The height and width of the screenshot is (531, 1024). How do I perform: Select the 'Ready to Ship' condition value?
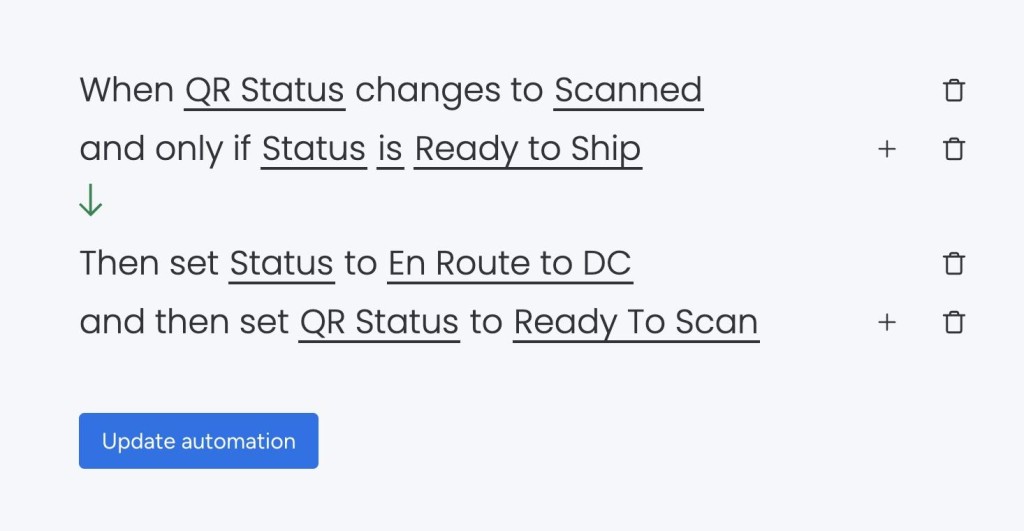[x=527, y=150]
